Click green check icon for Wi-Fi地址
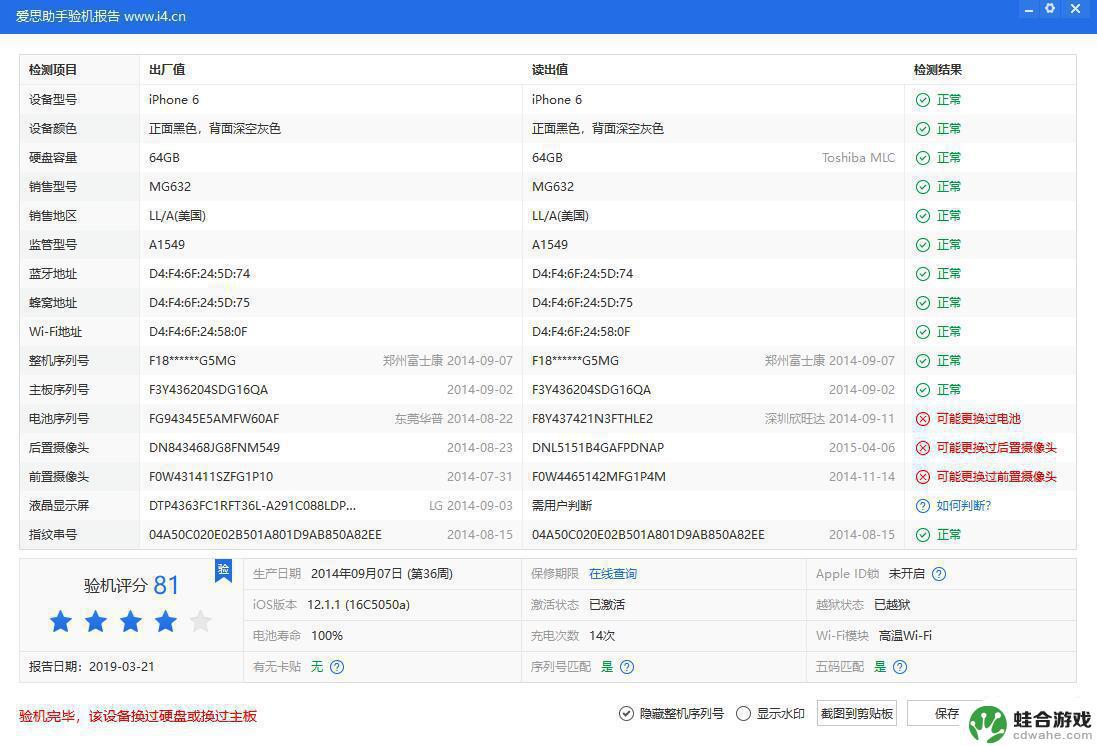This screenshot has width=1097, height=746. 923,332
